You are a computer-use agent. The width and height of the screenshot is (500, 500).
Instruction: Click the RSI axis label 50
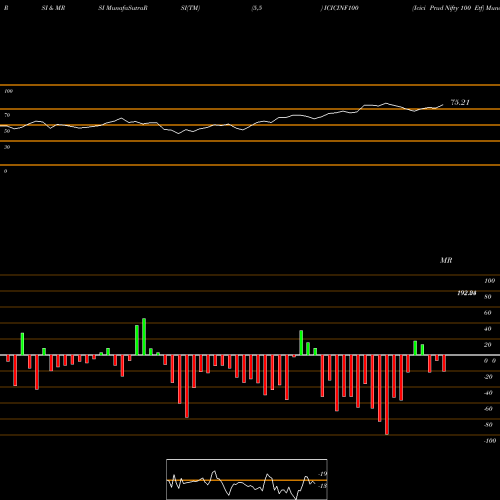(7, 131)
